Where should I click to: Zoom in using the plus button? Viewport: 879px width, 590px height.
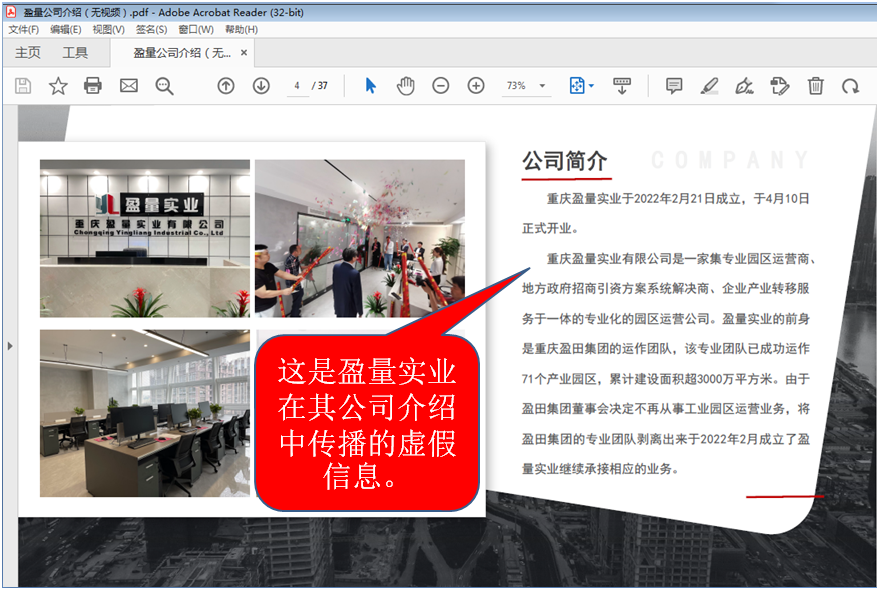point(476,86)
